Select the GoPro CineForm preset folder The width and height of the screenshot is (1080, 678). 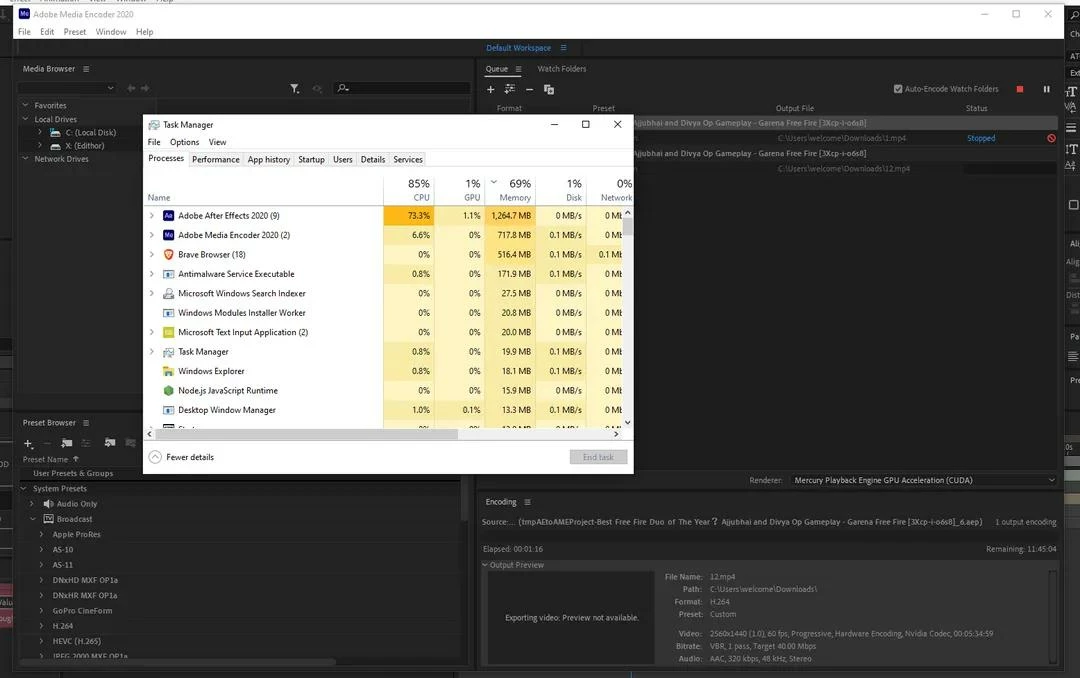[82, 610]
